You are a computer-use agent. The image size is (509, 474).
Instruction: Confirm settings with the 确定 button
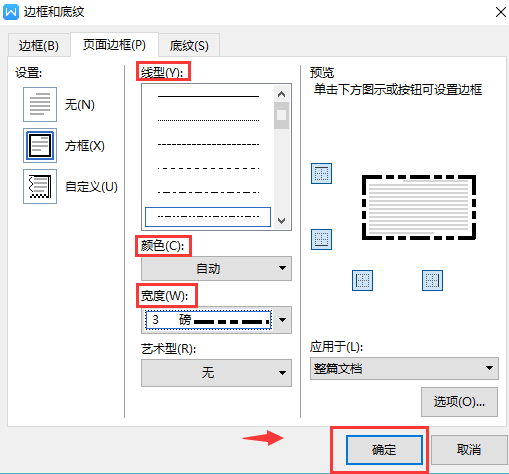384,450
